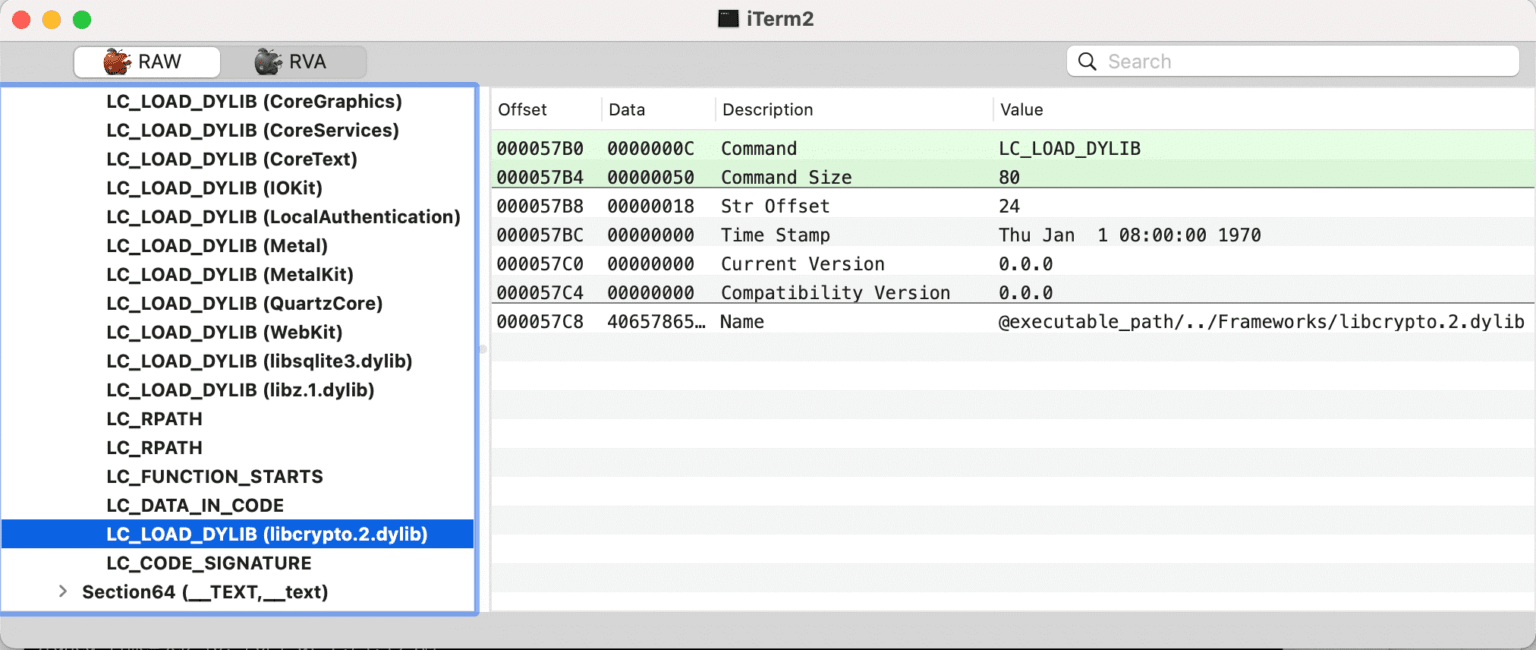
Task: Select LC_LOAD_DYLIB (LocalAuthentication) entry
Action: tap(283, 217)
